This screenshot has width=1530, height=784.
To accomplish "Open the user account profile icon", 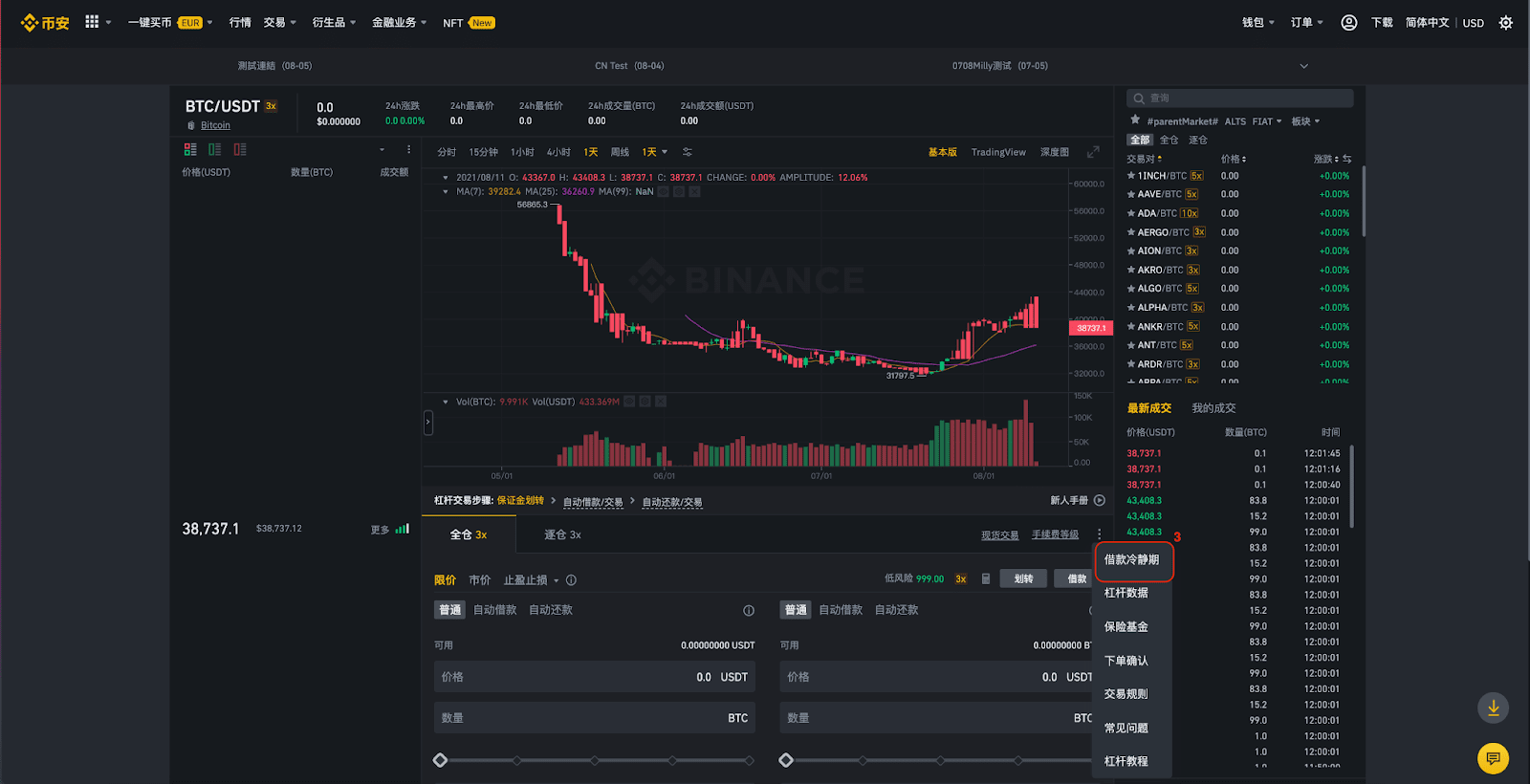I will (1349, 22).
